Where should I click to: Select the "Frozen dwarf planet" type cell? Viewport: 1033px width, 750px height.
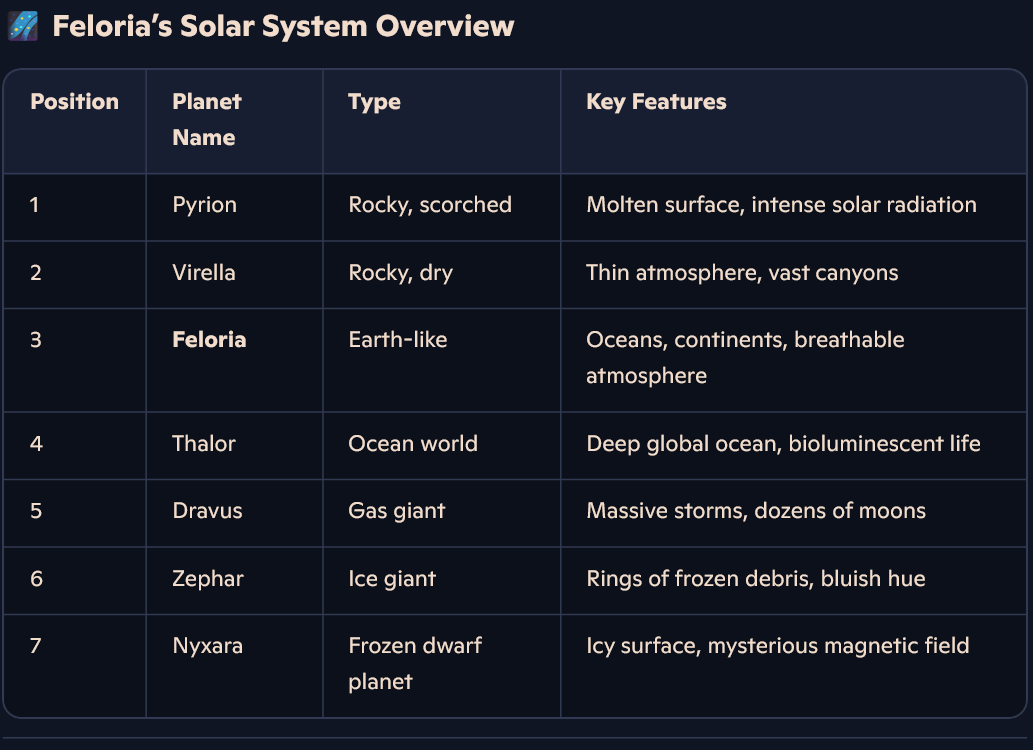[x=414, y=664]
